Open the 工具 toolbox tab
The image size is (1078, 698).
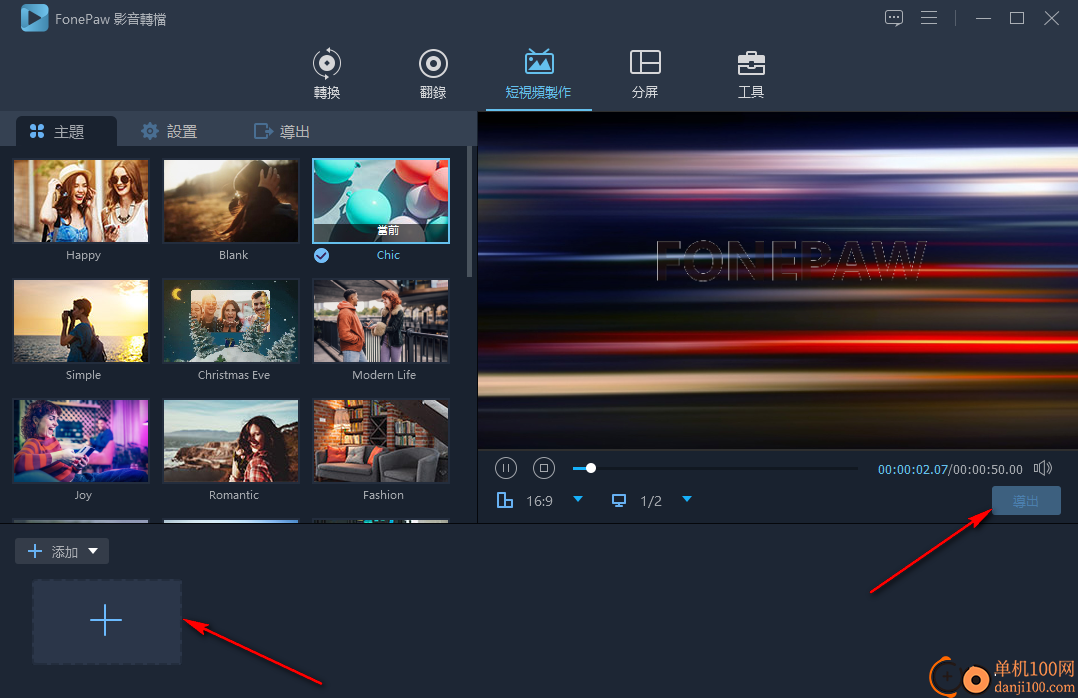tap(751, 74)
